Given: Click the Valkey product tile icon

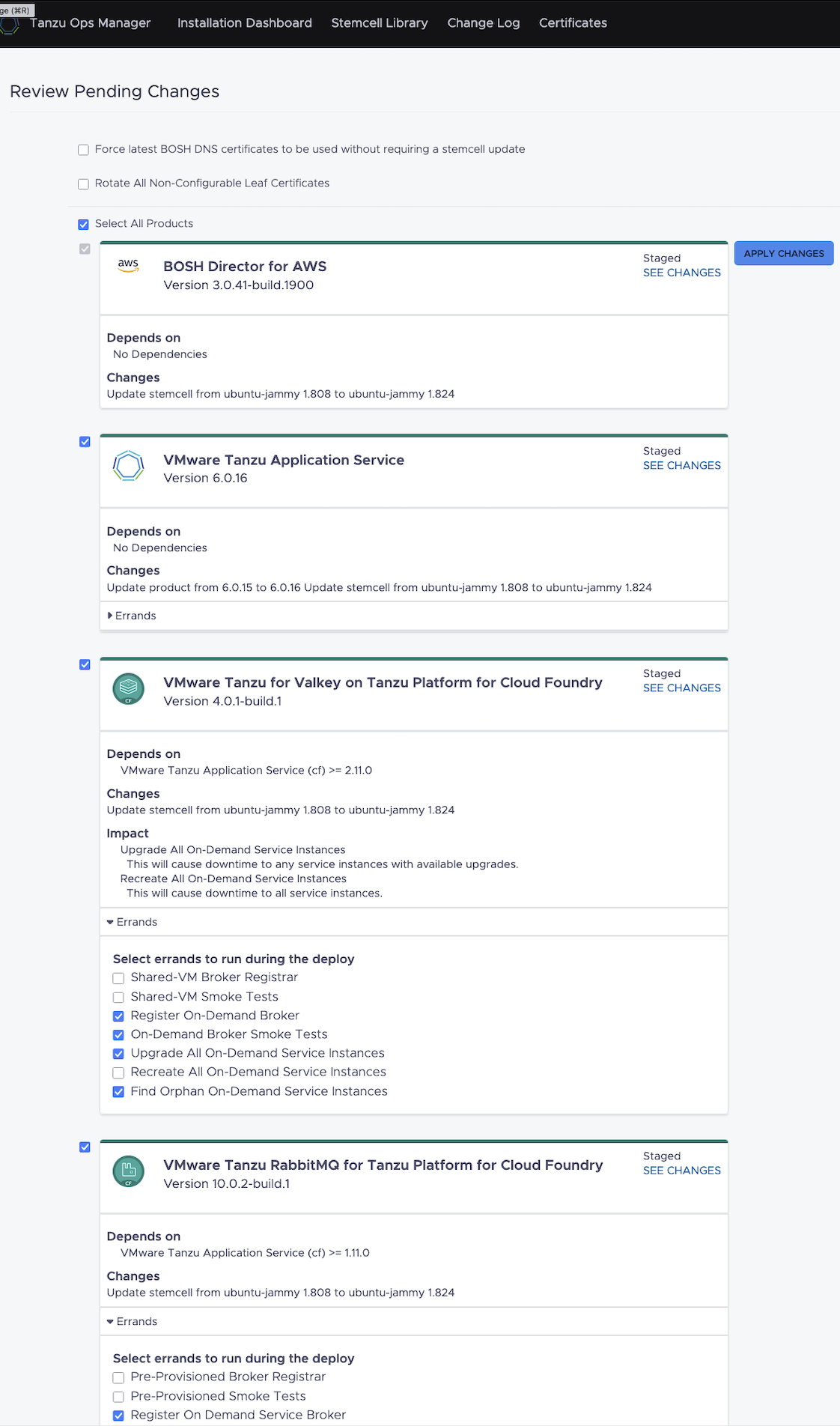Looking at the screenshot, I should tap(128, 688).
